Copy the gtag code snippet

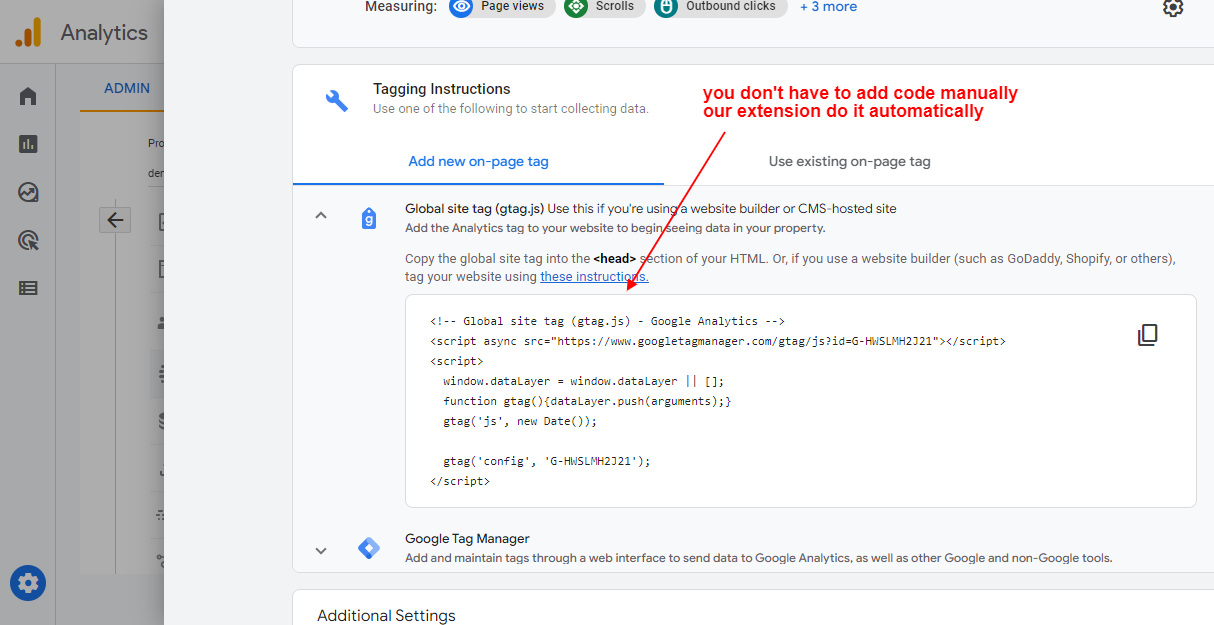tap(1148, 335)
